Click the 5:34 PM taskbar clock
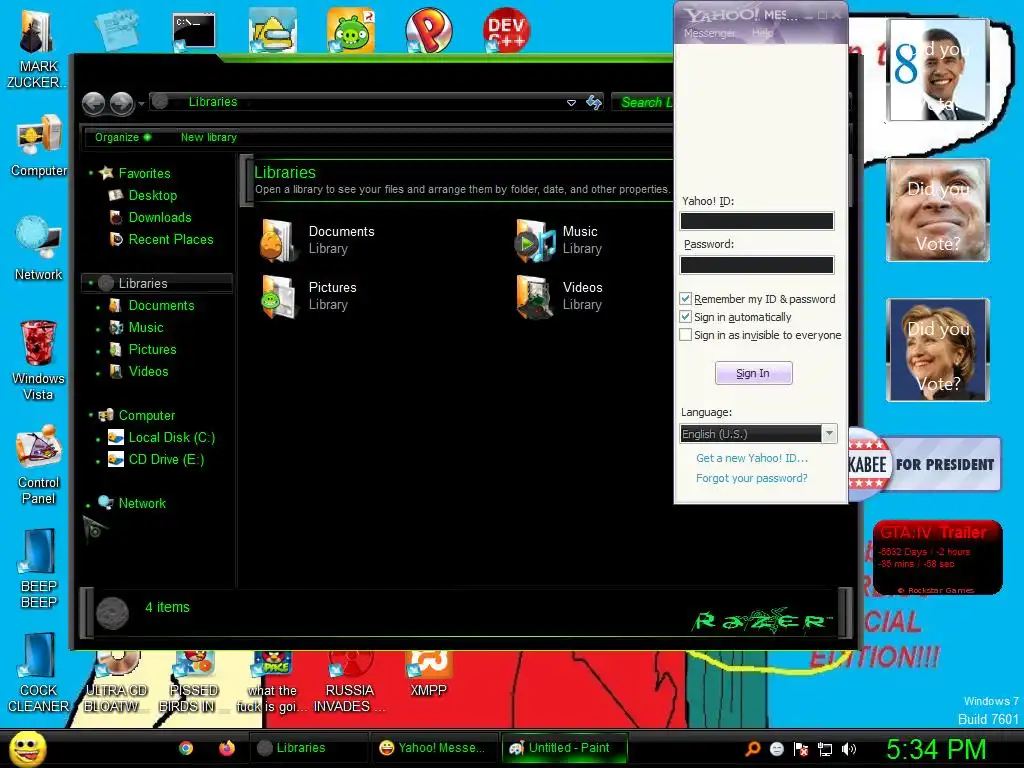Viewport: 1024px width, 768px height. (936, 749)
